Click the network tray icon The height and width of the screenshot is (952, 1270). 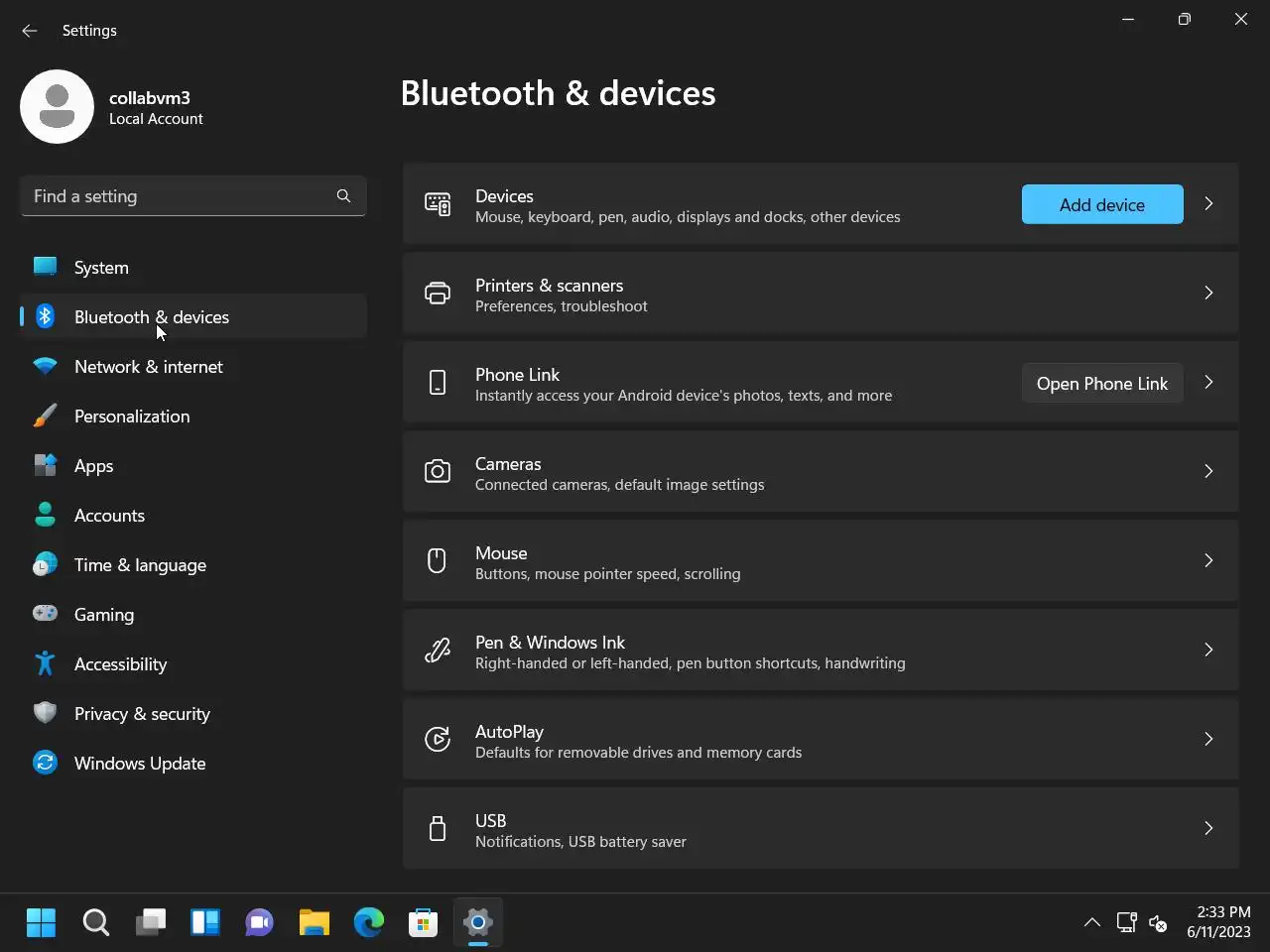[x=1126, y=922]
